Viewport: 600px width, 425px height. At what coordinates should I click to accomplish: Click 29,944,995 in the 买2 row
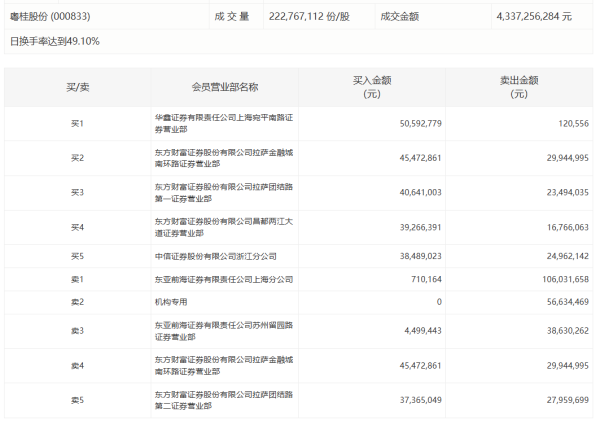click(567, 158)
